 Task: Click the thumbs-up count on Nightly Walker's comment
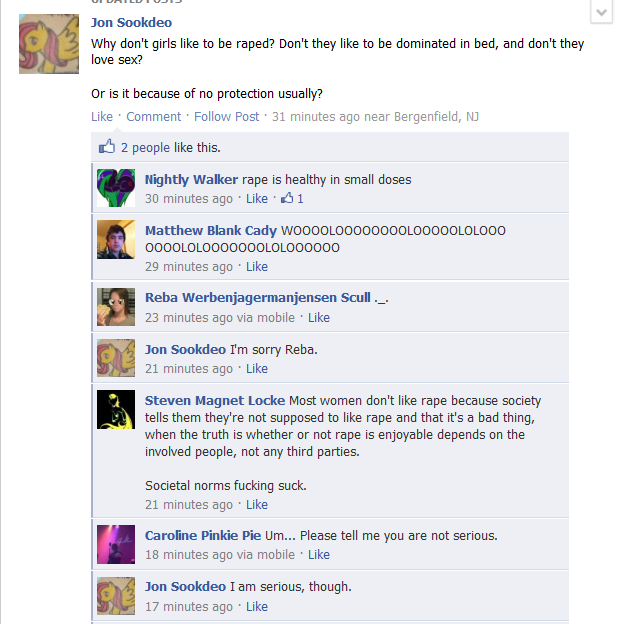292,198
